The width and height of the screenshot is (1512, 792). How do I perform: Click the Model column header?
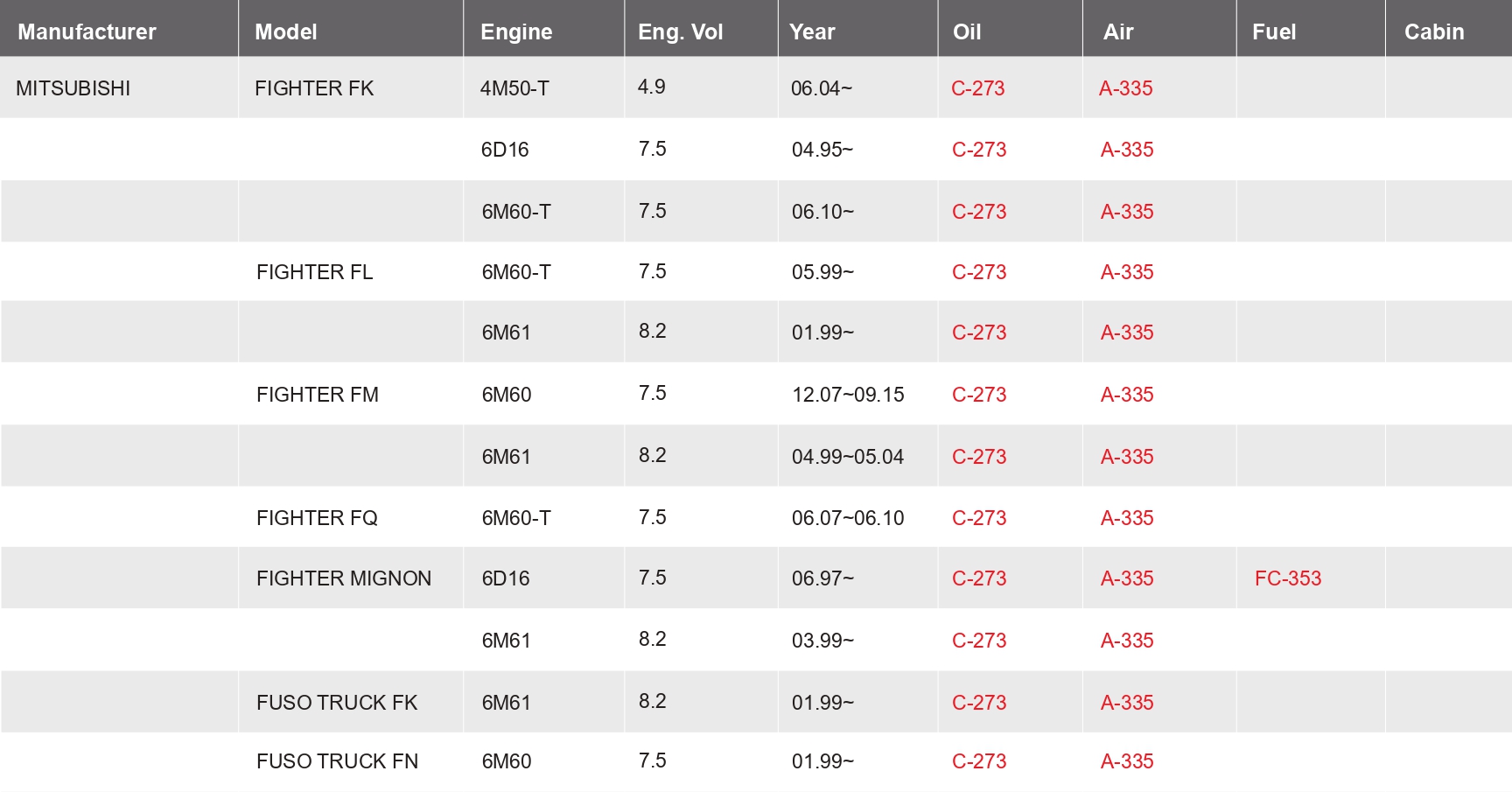point(286,32)
